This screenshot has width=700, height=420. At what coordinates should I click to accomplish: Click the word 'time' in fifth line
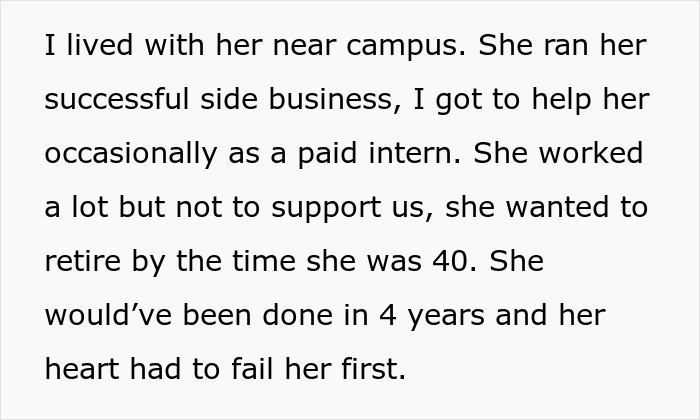(x=263, y=261)
